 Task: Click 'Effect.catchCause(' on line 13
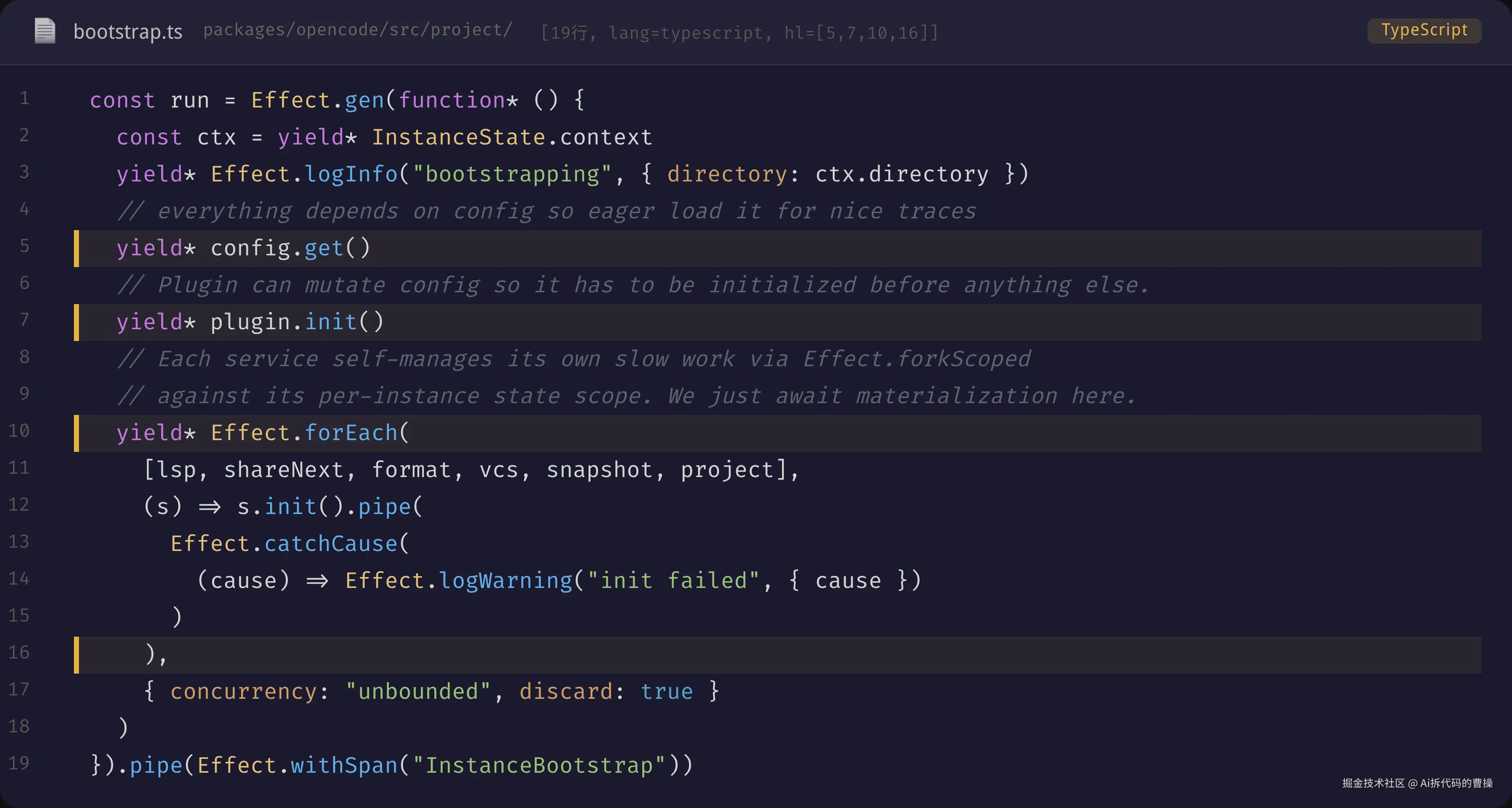click(290, 544)
